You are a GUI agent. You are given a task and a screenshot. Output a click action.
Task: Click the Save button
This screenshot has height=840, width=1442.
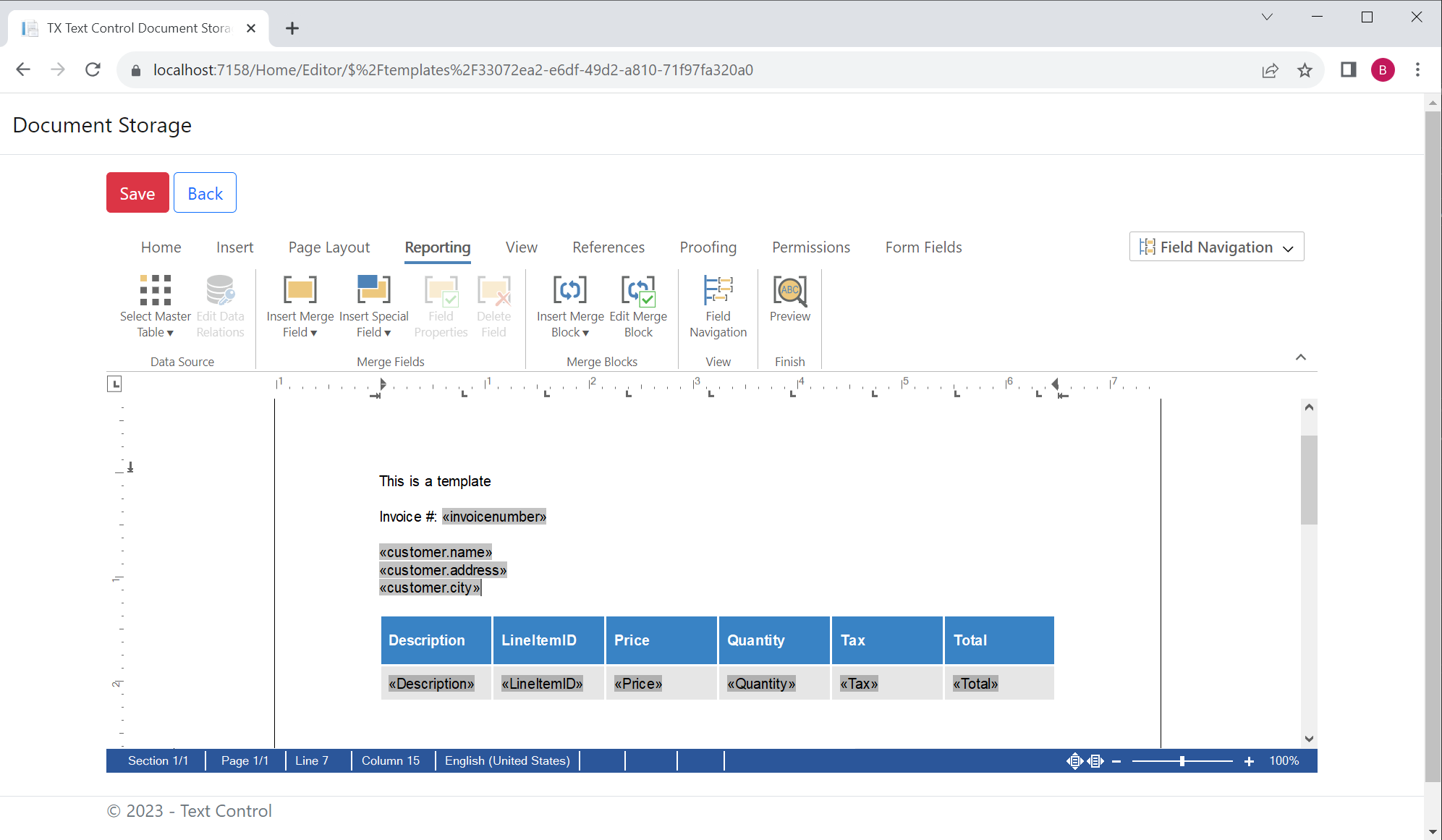[x=137, y=192]
